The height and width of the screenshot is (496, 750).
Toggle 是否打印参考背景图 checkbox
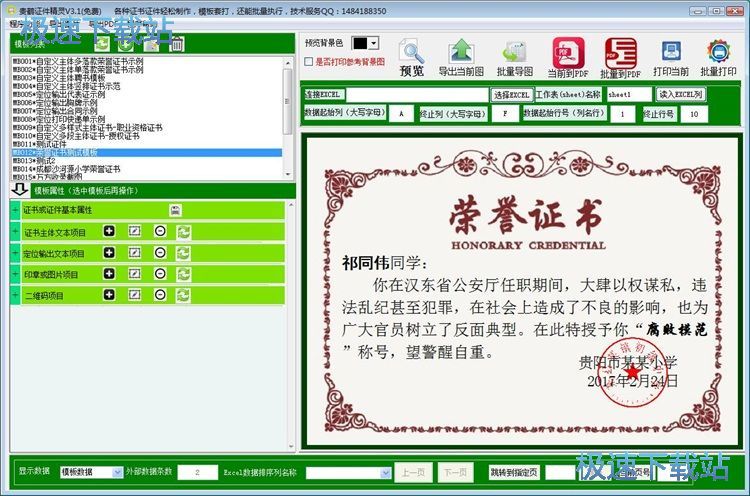click(309, 62)
